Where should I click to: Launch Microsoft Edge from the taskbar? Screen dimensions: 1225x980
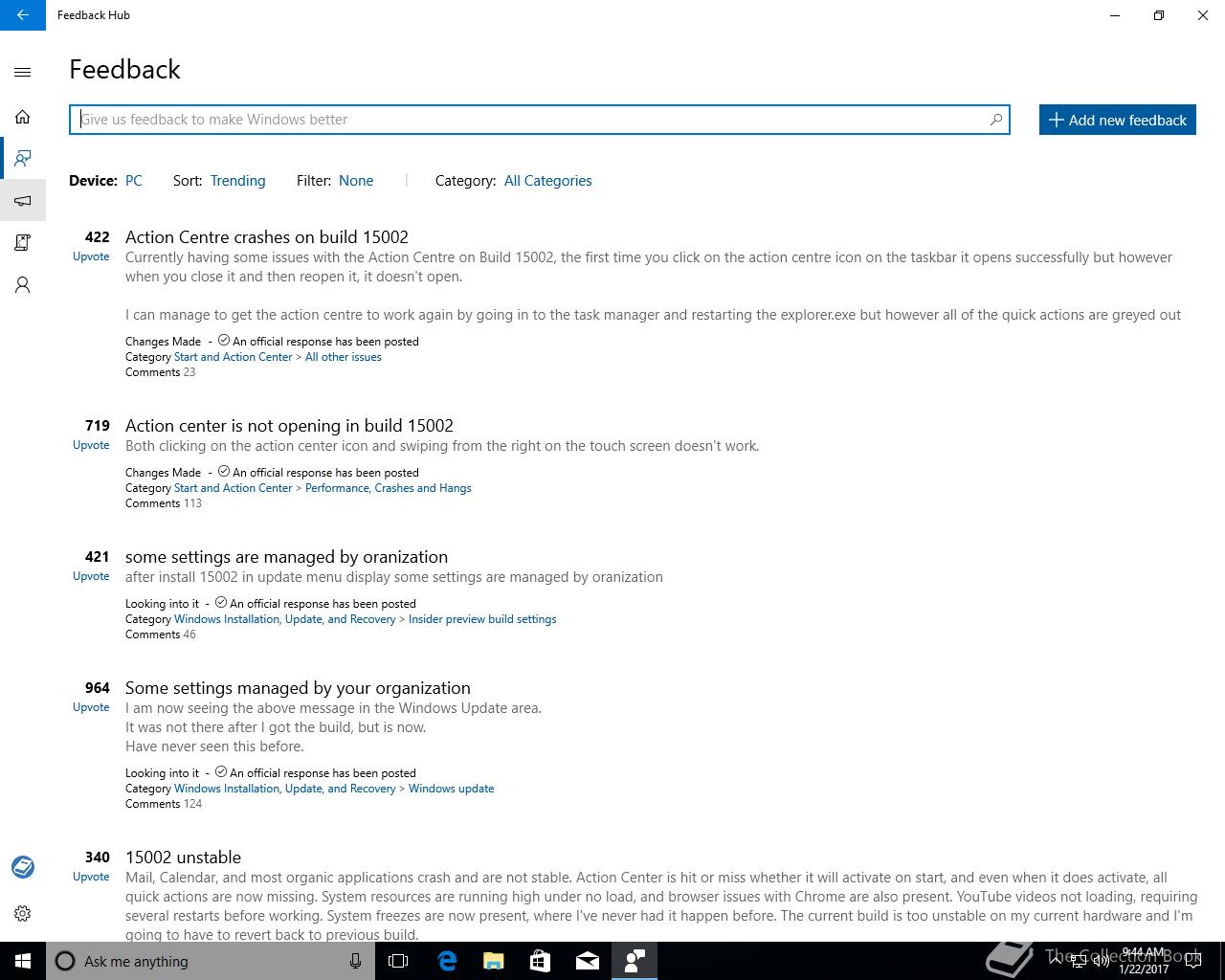[446, 961]
